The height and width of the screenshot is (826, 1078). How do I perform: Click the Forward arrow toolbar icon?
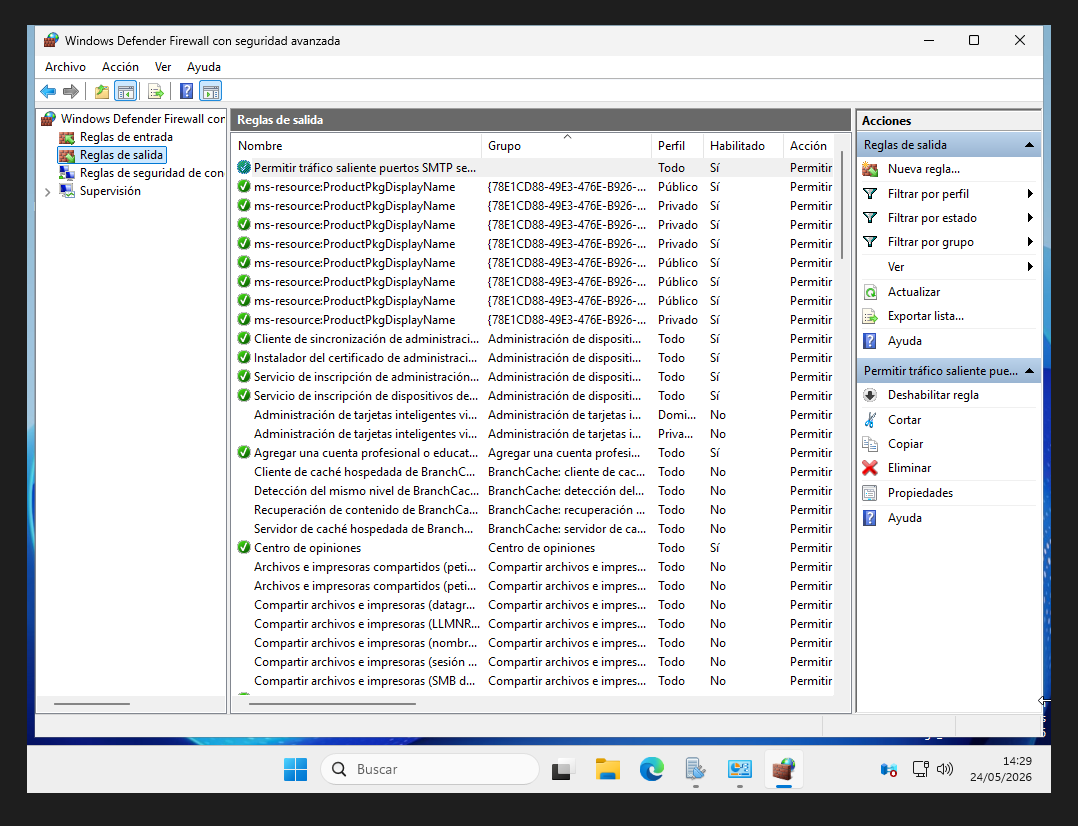[x=71, y=91]
